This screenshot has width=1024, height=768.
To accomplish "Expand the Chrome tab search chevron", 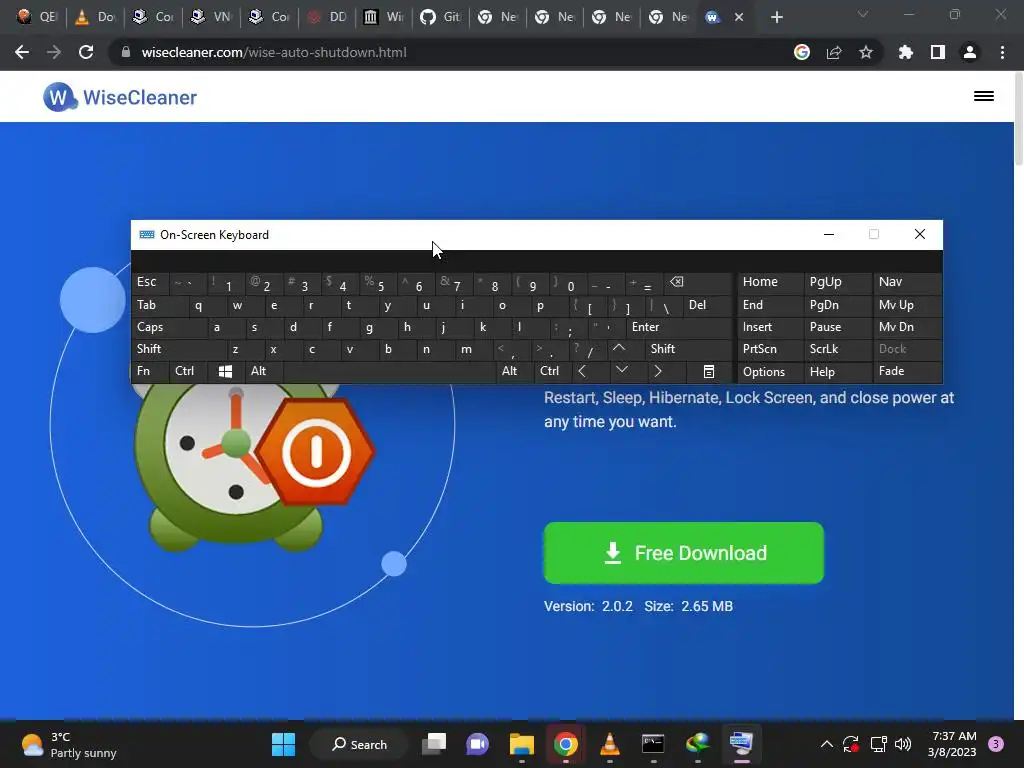I will (x=863, y=14).
